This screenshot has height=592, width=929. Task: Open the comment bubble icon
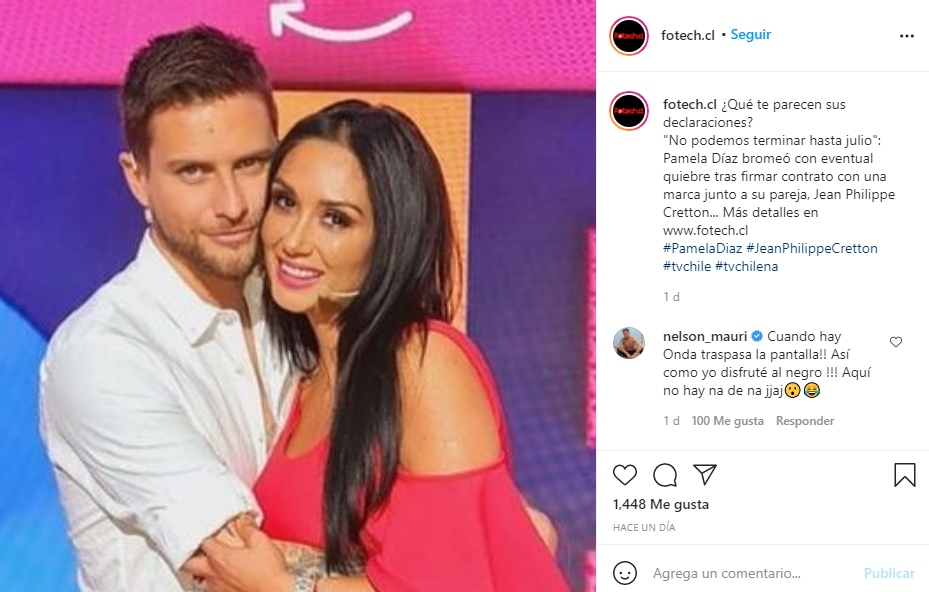[x=665, y=475]
